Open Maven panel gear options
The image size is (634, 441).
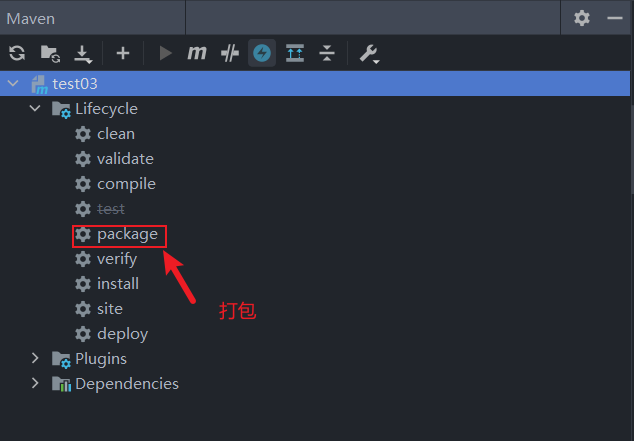tap(582, 18)
